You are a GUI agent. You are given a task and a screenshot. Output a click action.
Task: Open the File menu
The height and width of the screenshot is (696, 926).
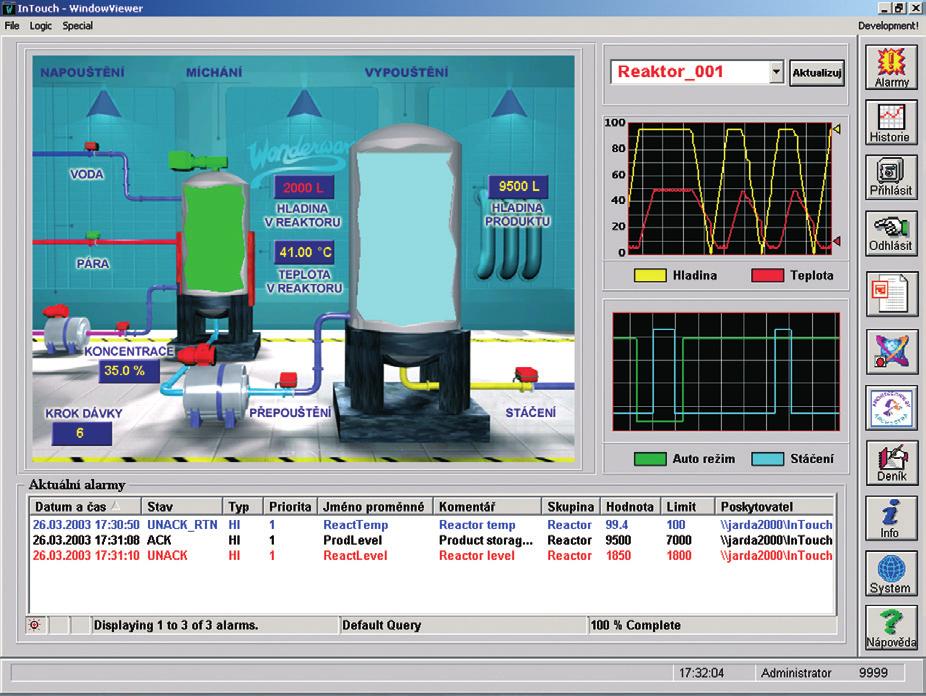pos(12,26)
